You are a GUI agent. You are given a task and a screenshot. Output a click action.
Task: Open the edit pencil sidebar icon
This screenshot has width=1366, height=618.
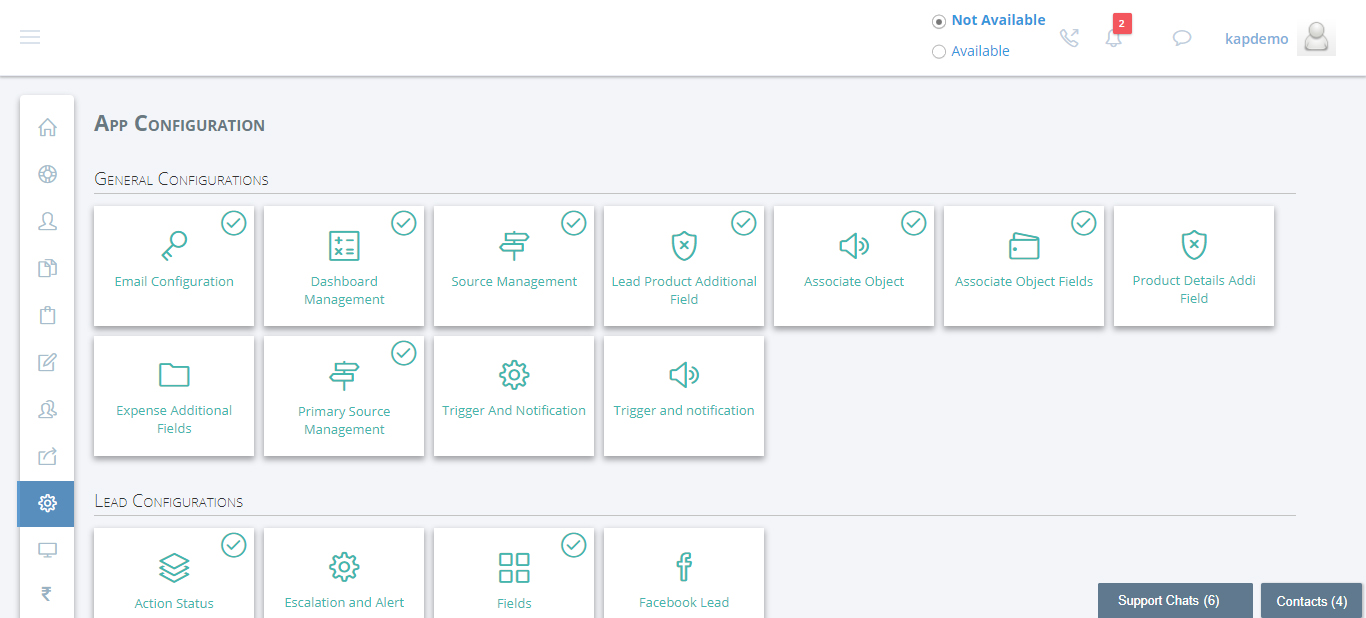pos(47,362)
